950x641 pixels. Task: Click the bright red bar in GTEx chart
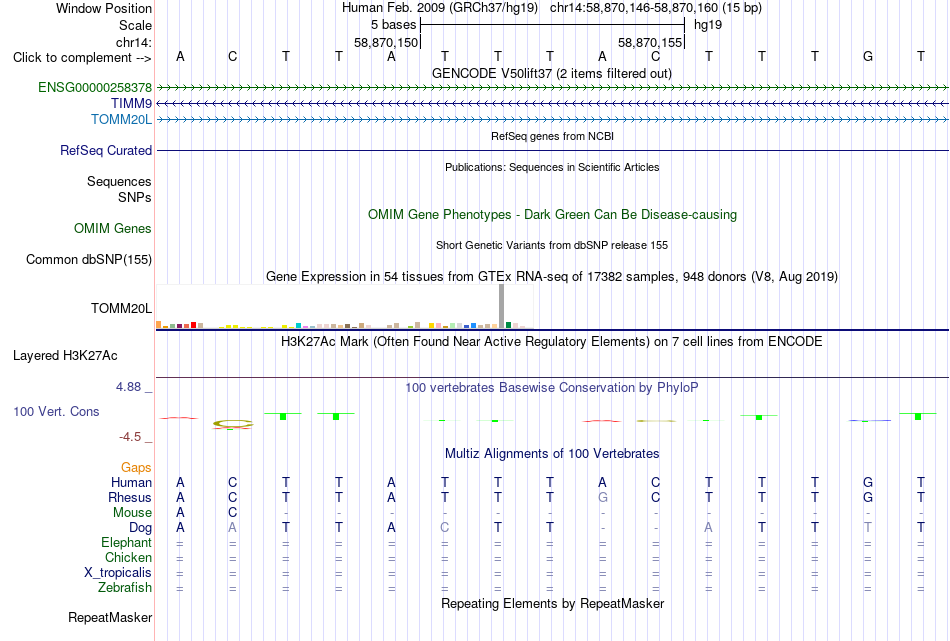point(193,325)
